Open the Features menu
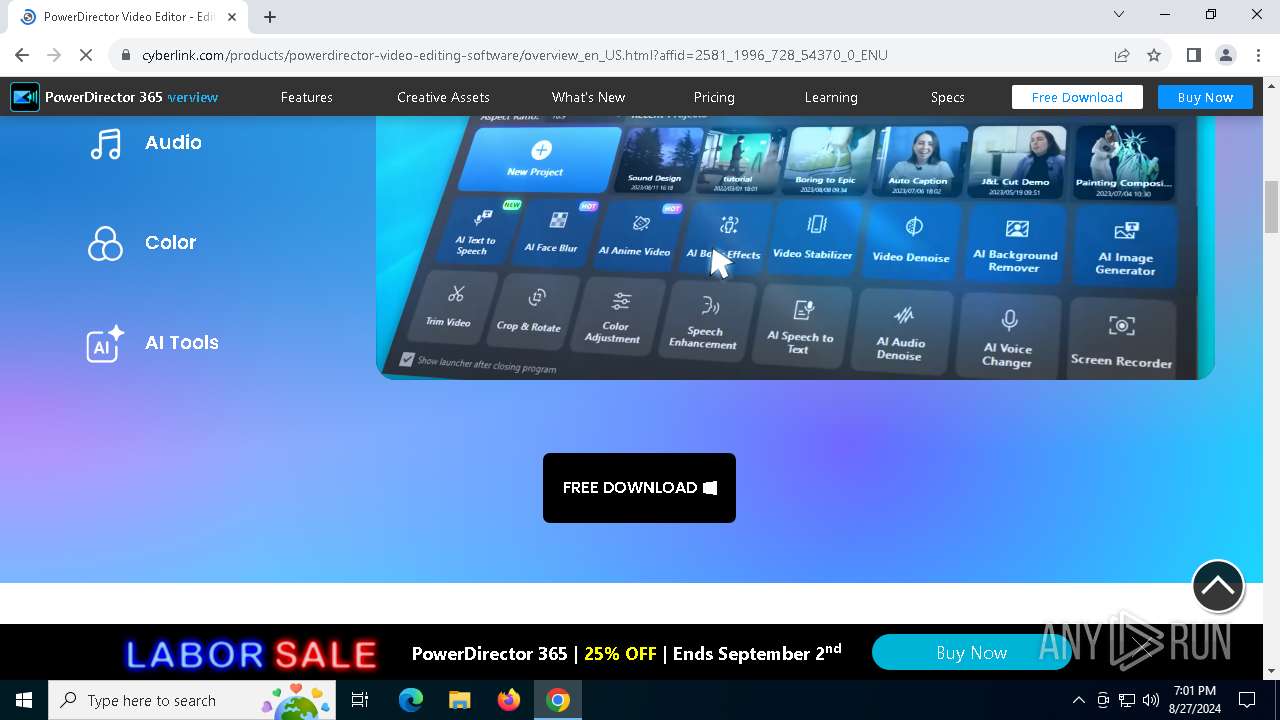This screenshot has width=1280, height=720. coord(307,97)
